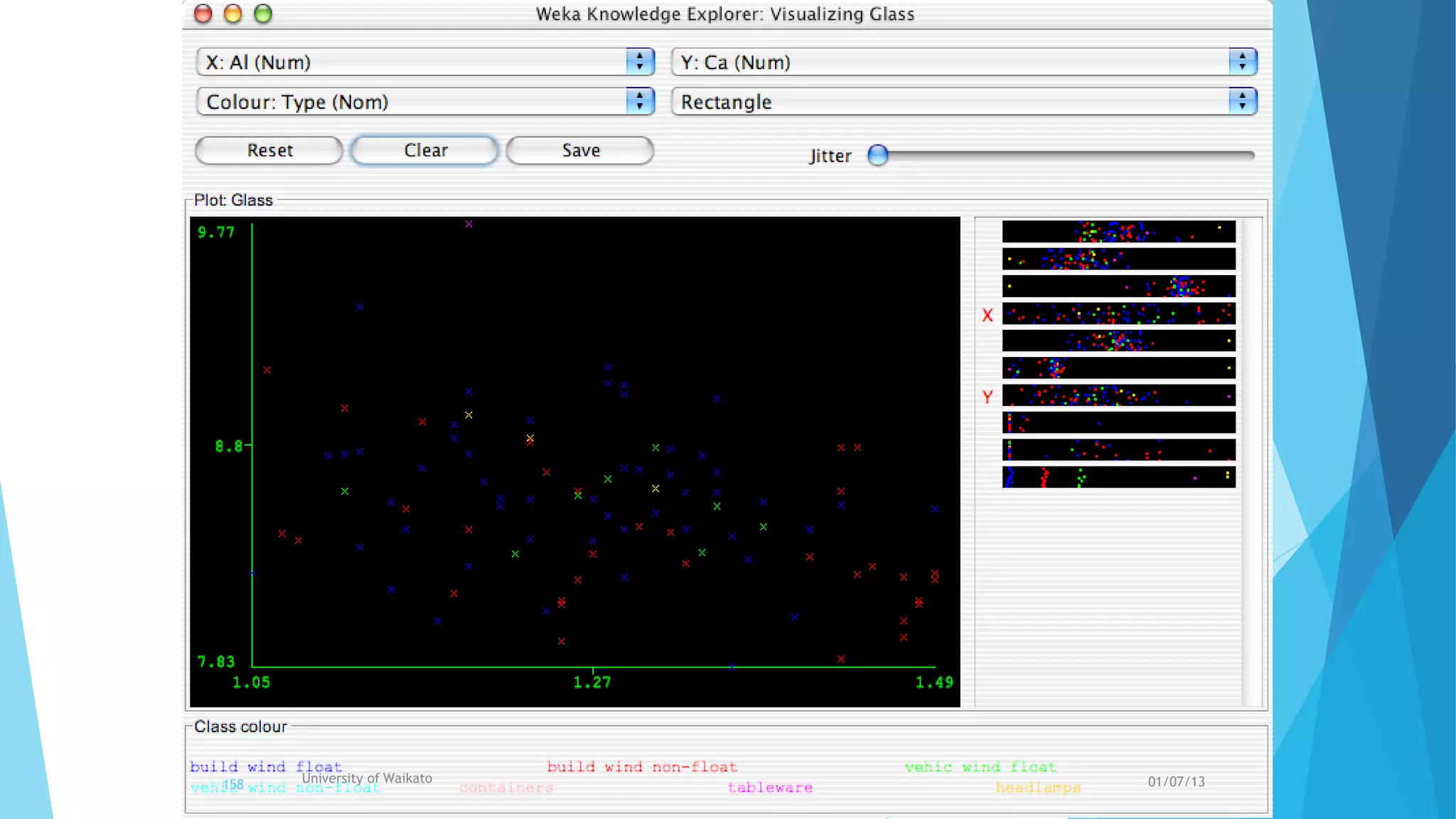This screenshot has height=819, width=1456.
Task: Open the X: Al (Num) axis dropdown
Action: click(425, 63)
